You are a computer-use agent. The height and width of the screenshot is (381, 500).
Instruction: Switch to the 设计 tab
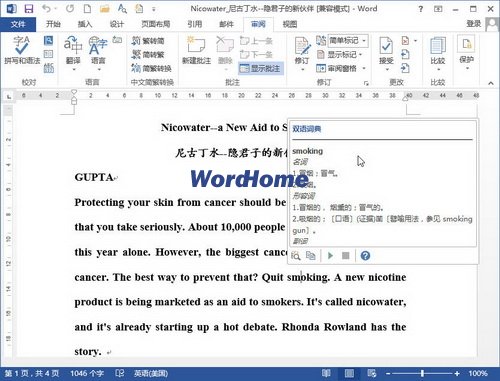(117, 24)
